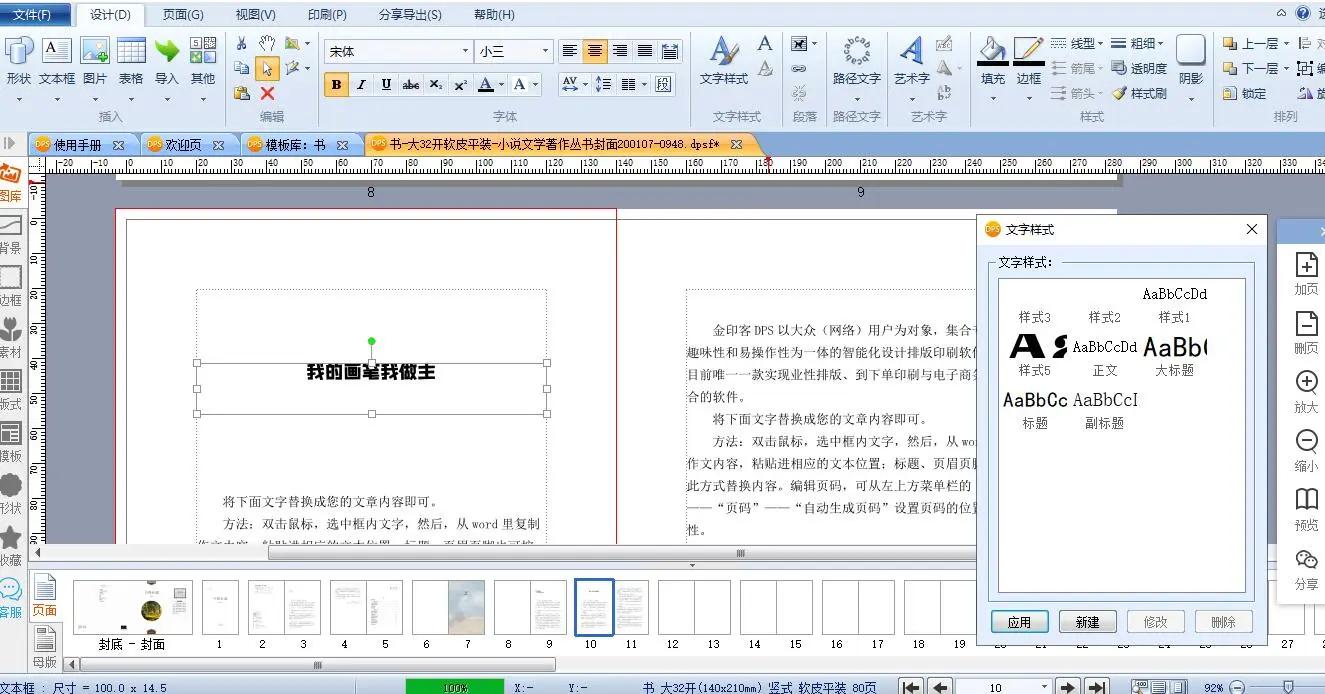Select the 表格 (table) tool
The width and height of the screenshot is (1325, 694).
coord(131,51)
